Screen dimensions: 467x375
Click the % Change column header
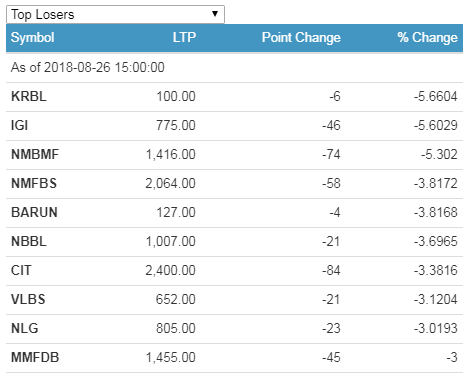coord(427,37)
